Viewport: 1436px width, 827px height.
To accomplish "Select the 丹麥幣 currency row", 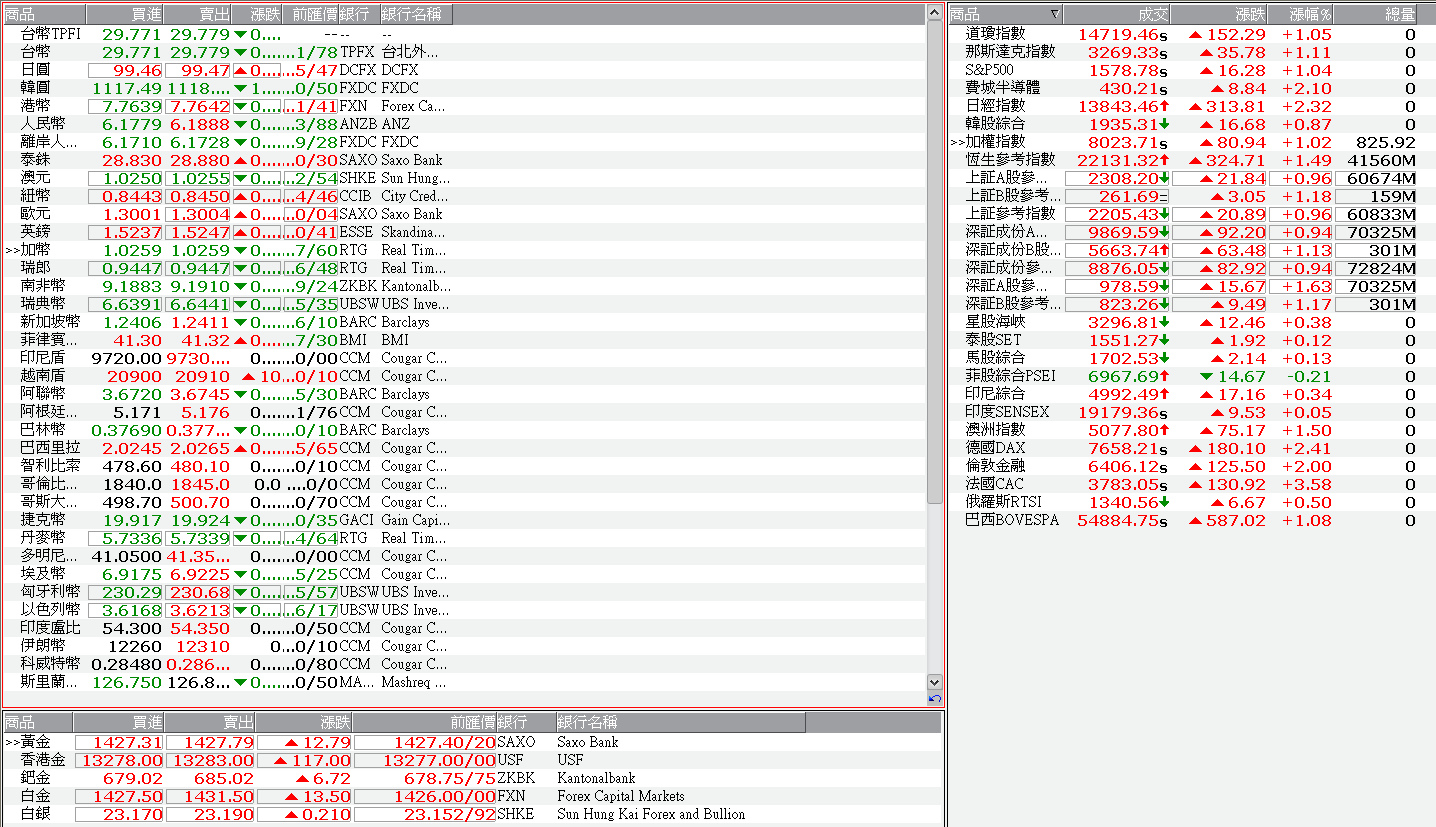I will tap(465, 538).
